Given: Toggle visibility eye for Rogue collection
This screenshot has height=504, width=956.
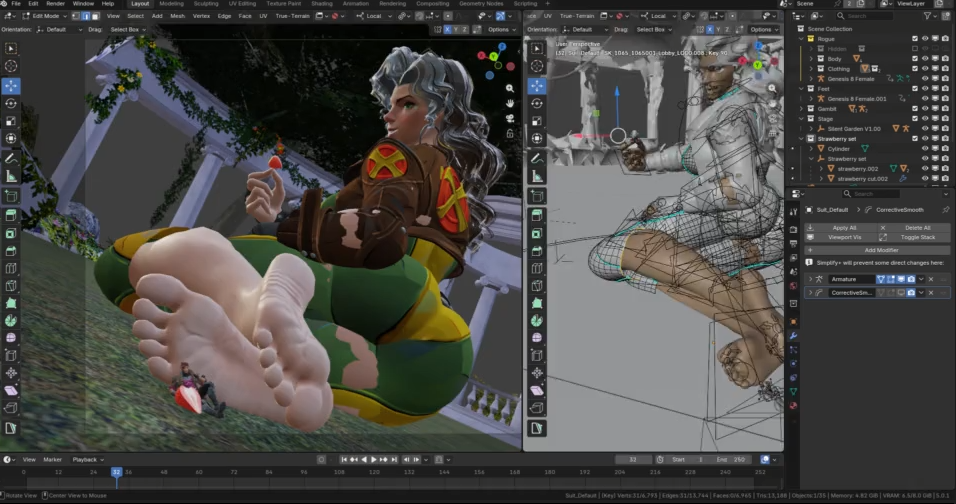Looking at the screenshot, I should click(x=924, y=39).
